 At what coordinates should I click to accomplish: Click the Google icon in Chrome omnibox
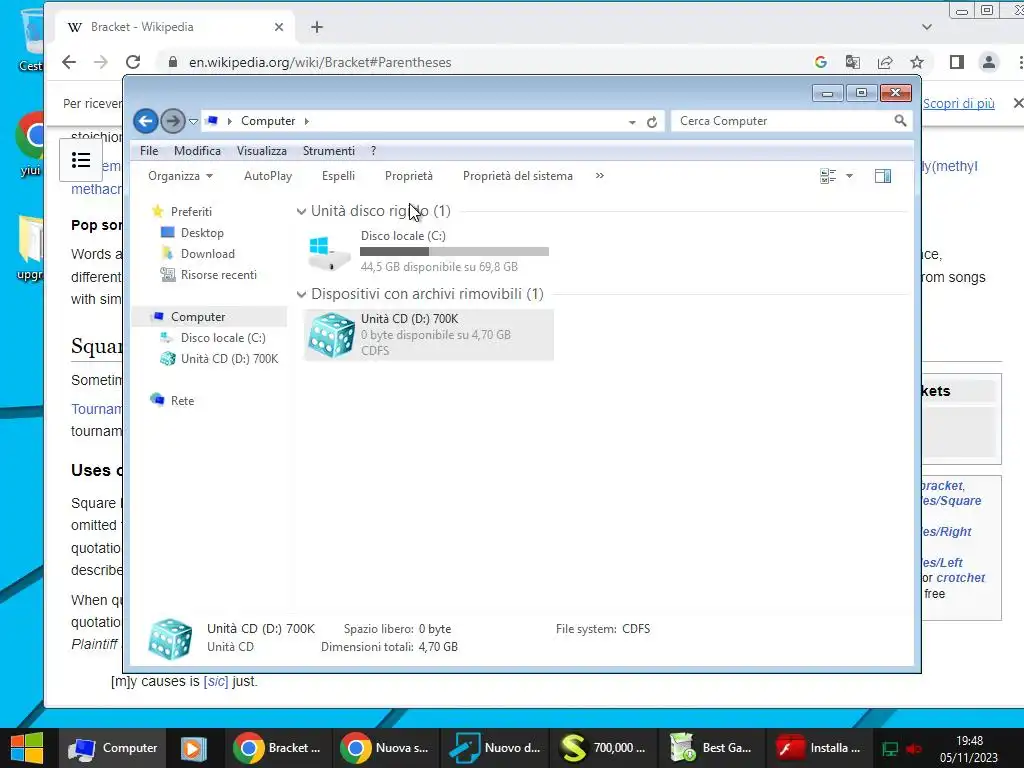coord(821,62)
